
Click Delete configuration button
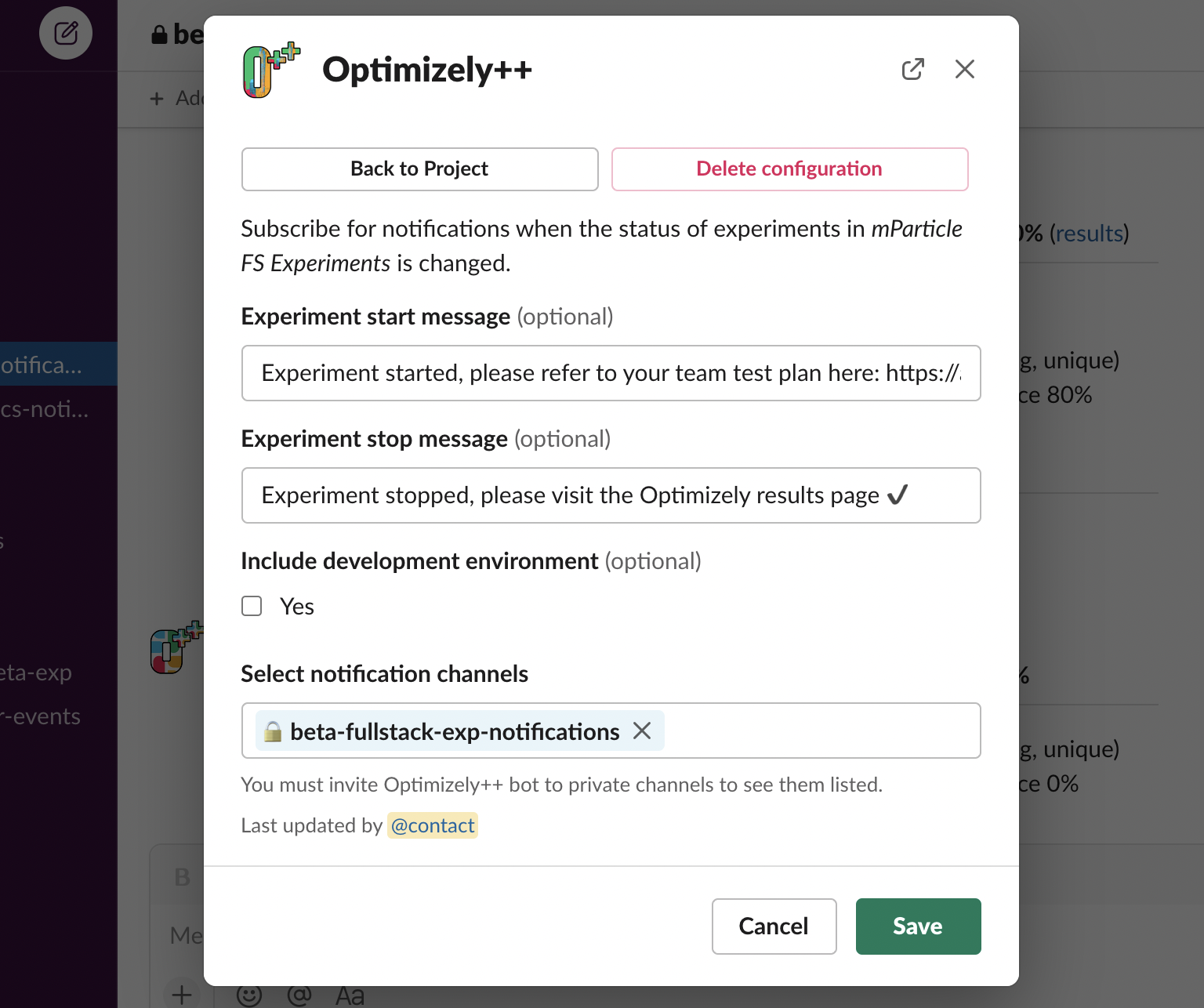pyautogui.click(x=789, y=169)
